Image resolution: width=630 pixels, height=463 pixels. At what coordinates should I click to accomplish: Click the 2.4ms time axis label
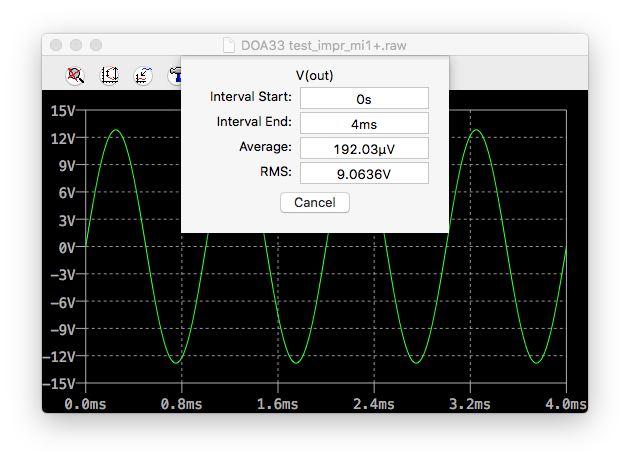click(x=374, y=404)
